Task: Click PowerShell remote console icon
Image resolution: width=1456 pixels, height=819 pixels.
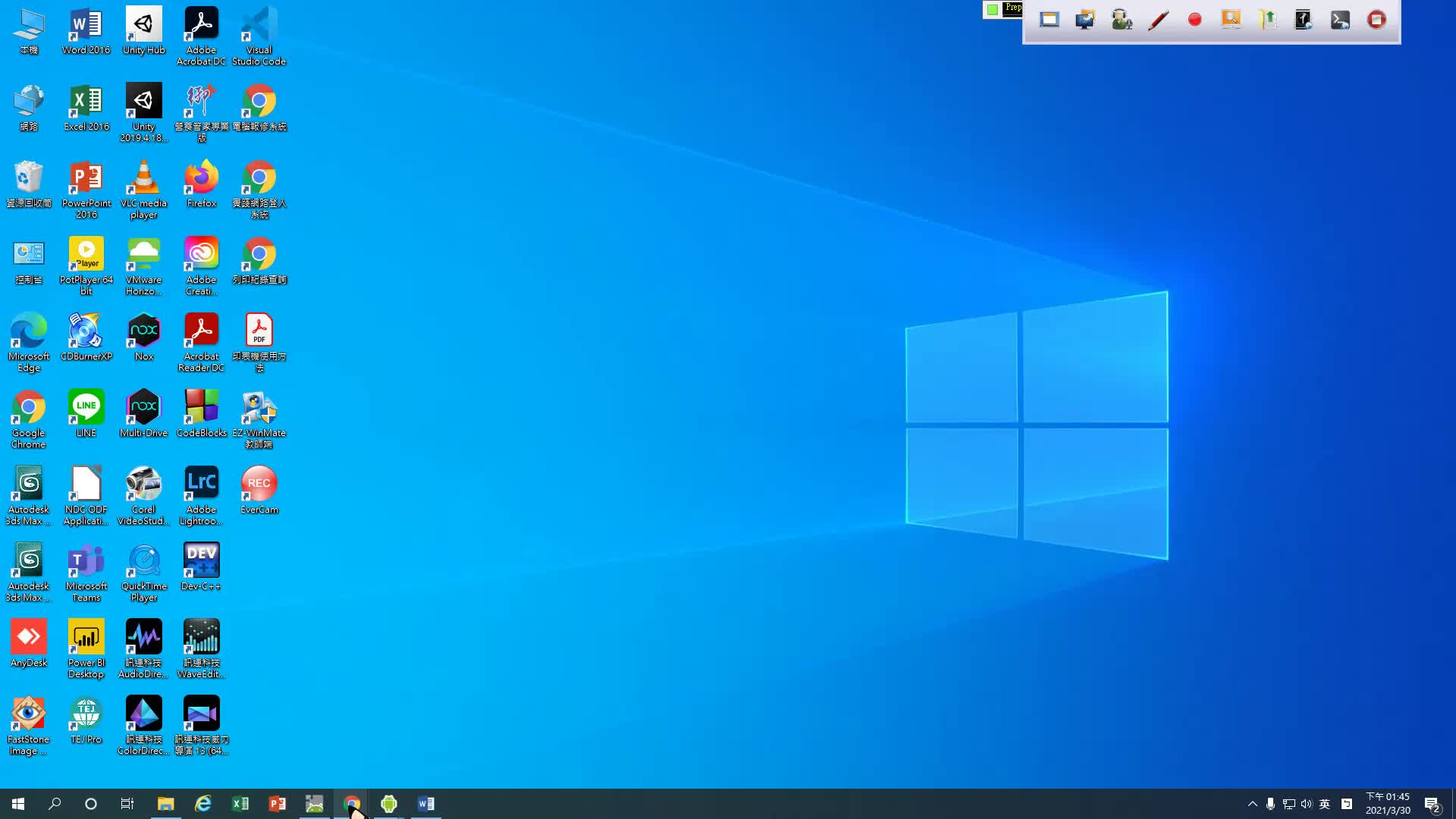Action: pyautogui.click(x=1340, y=20)
